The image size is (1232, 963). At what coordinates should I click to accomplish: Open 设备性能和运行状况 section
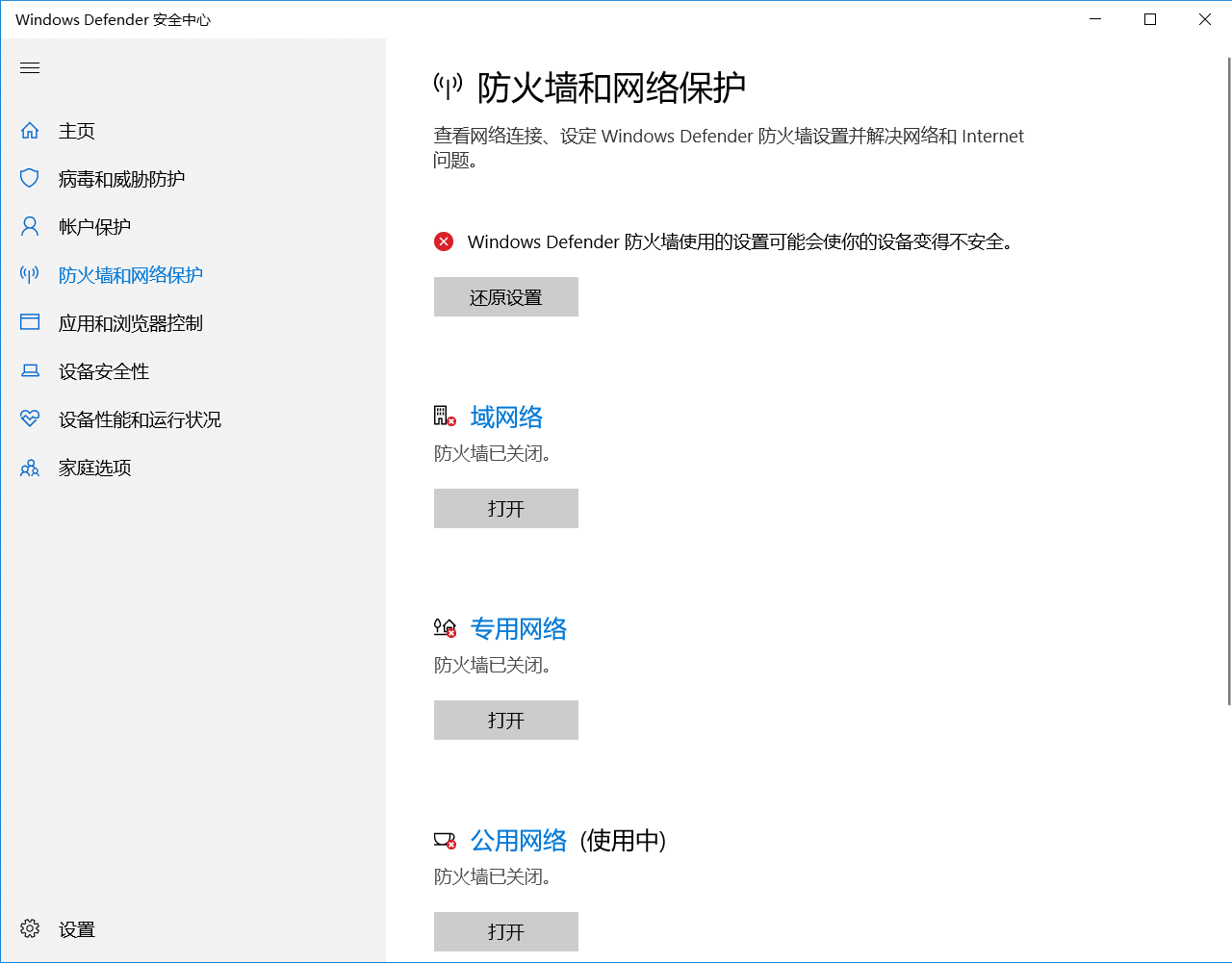(x=192, y=419)
